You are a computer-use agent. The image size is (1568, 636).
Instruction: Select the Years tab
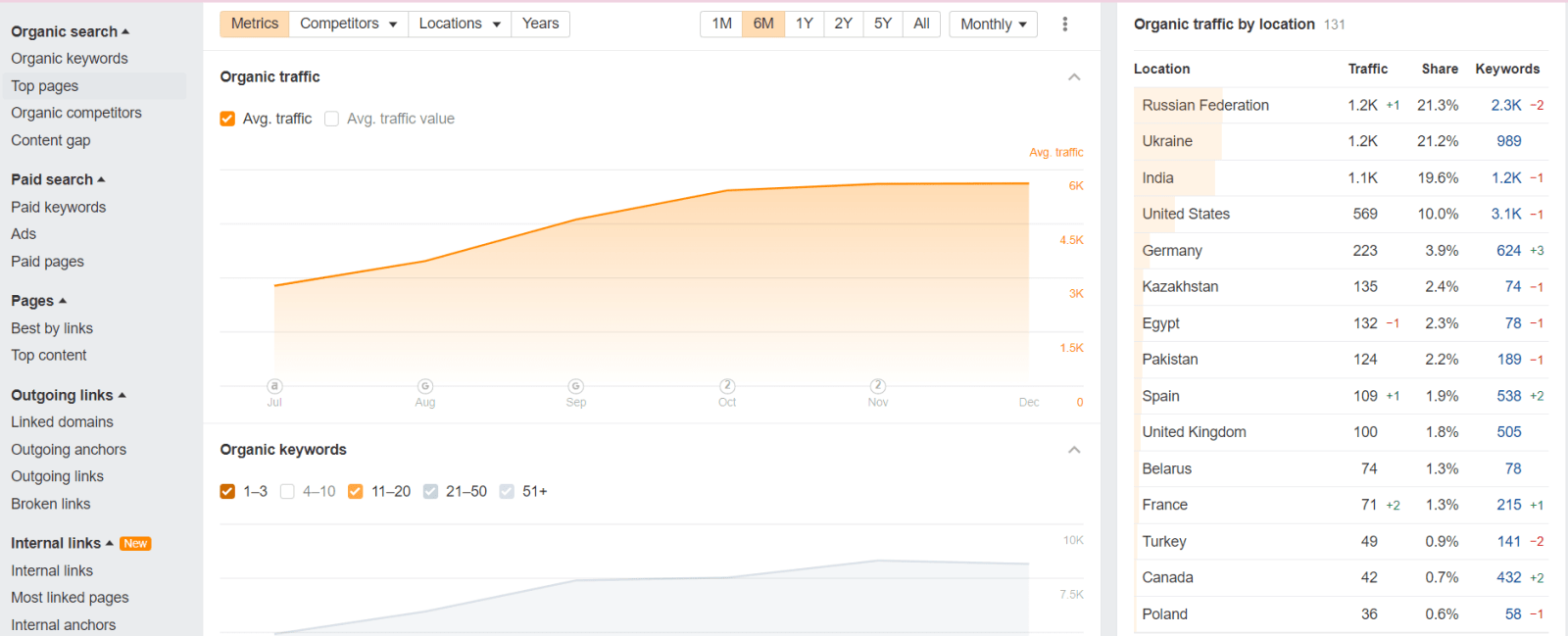(x=540, y=24)
